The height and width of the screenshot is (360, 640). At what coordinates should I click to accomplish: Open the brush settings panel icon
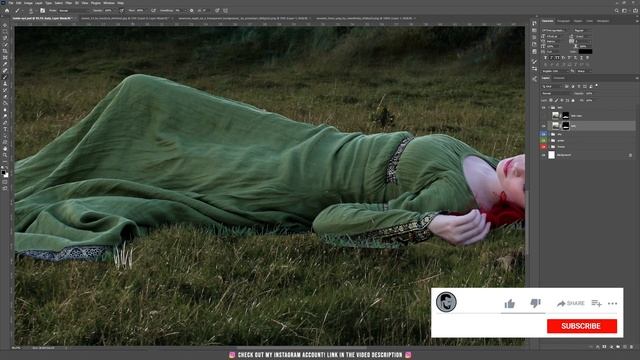[42, 11]
